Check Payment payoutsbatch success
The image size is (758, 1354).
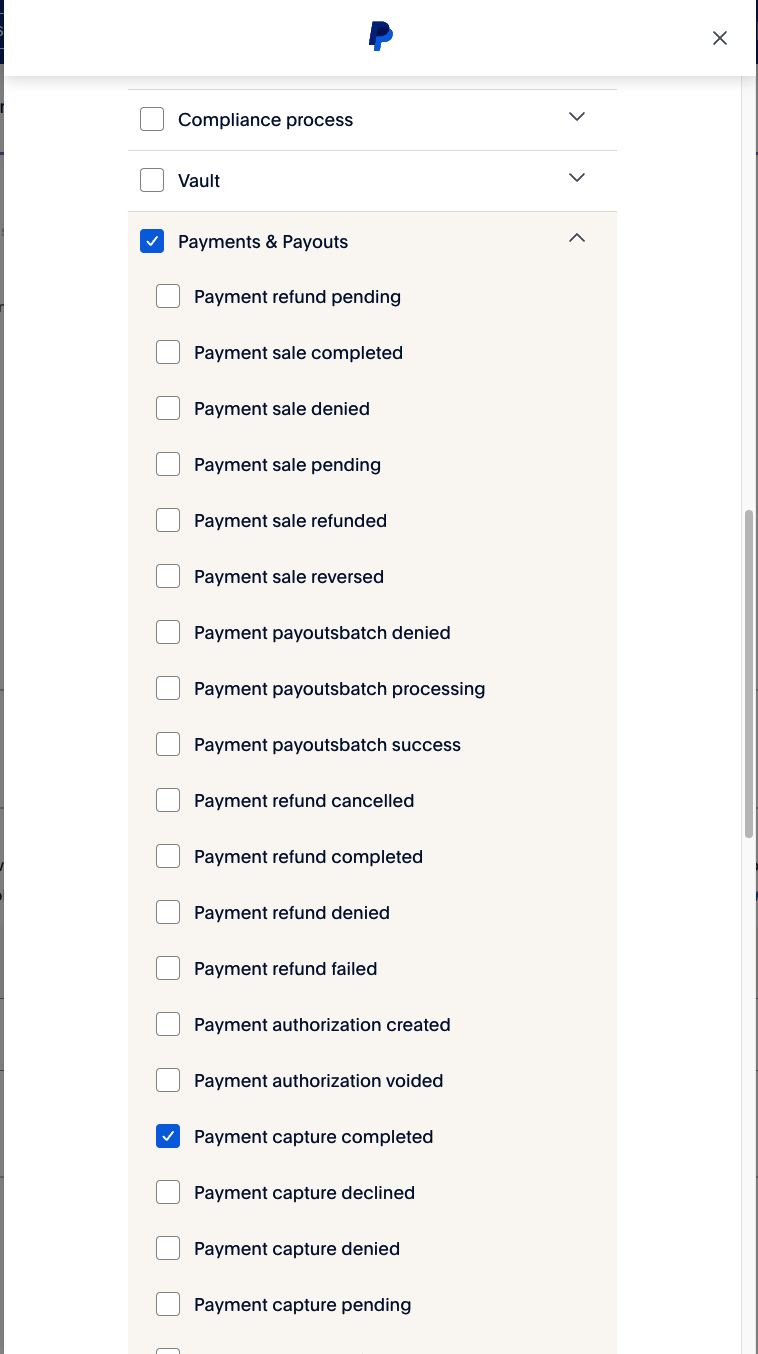(x=168, y=745)
